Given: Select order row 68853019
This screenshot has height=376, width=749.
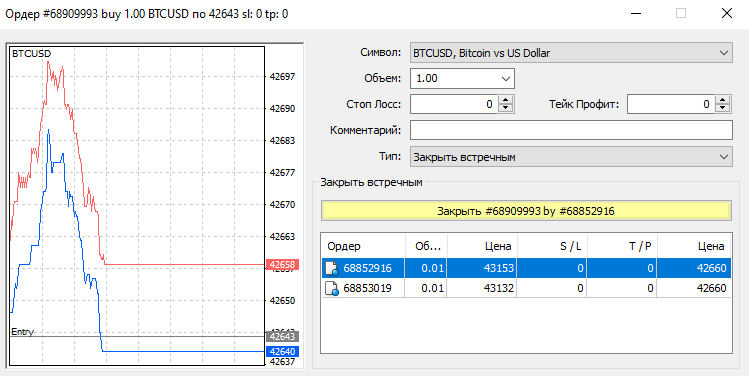Looking at the screenshot, I should coord(526,289).
